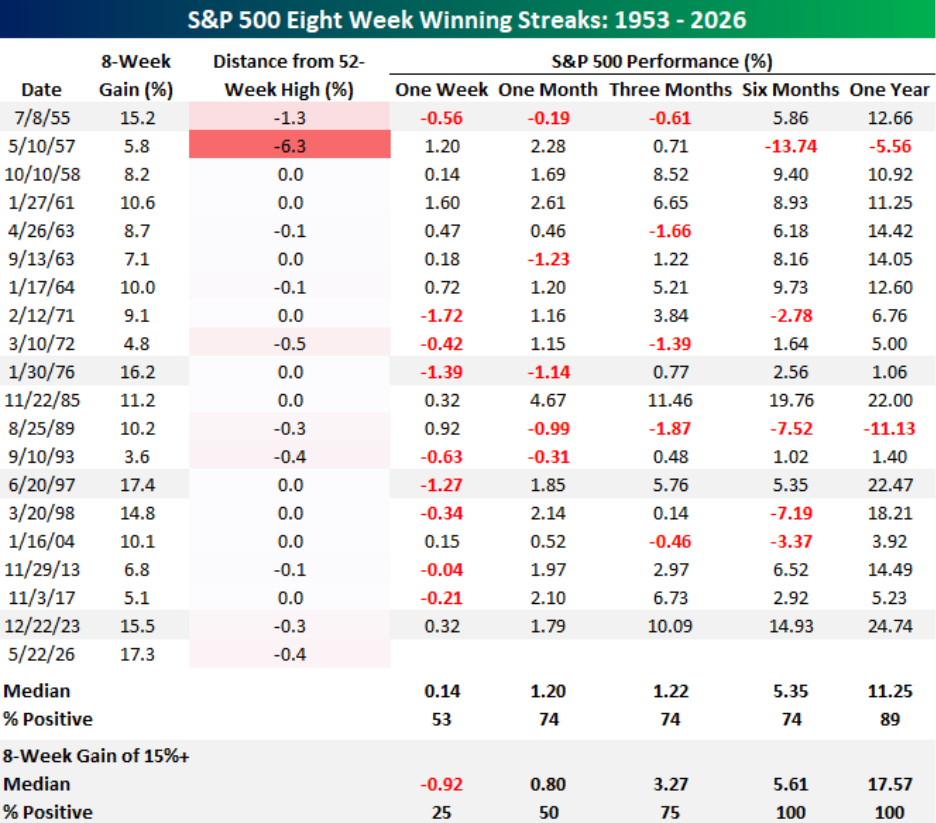
Task: Click the '-5.56' one year value
Action: pos(889,146)
